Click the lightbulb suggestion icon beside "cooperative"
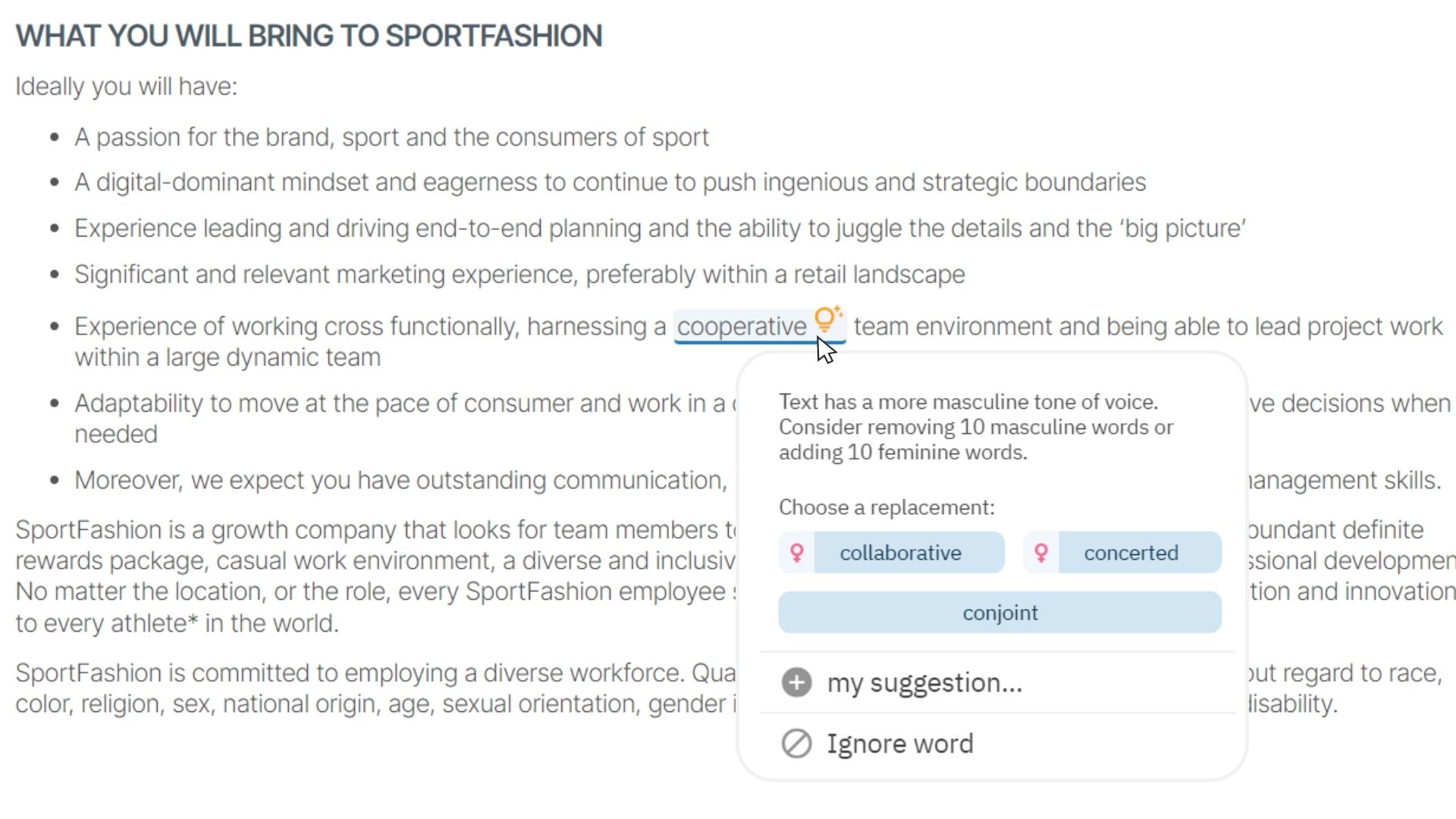Image resolution: width=1456 pixels, height=819 pixels. point(826,320)
